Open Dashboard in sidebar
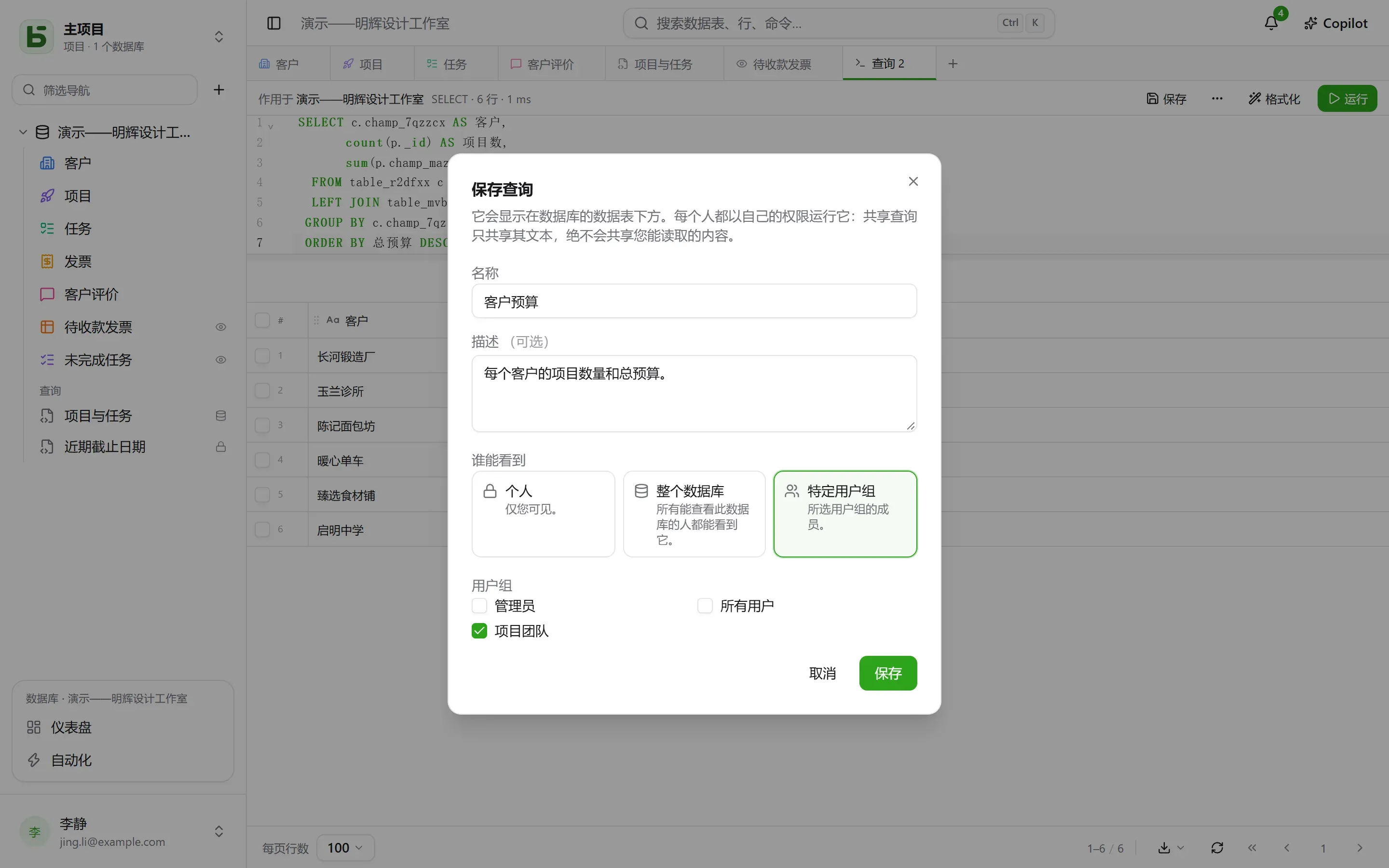 tap(123, 727)
